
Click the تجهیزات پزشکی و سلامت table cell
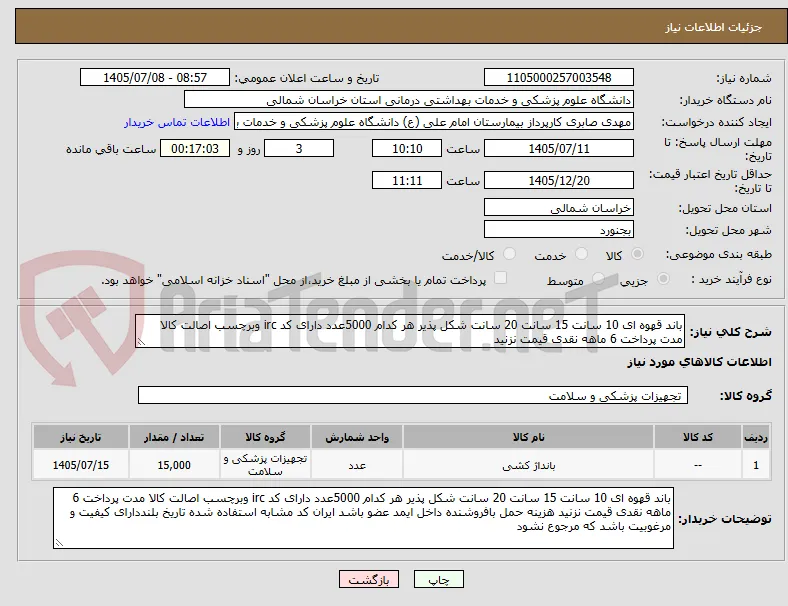[265, 465]
